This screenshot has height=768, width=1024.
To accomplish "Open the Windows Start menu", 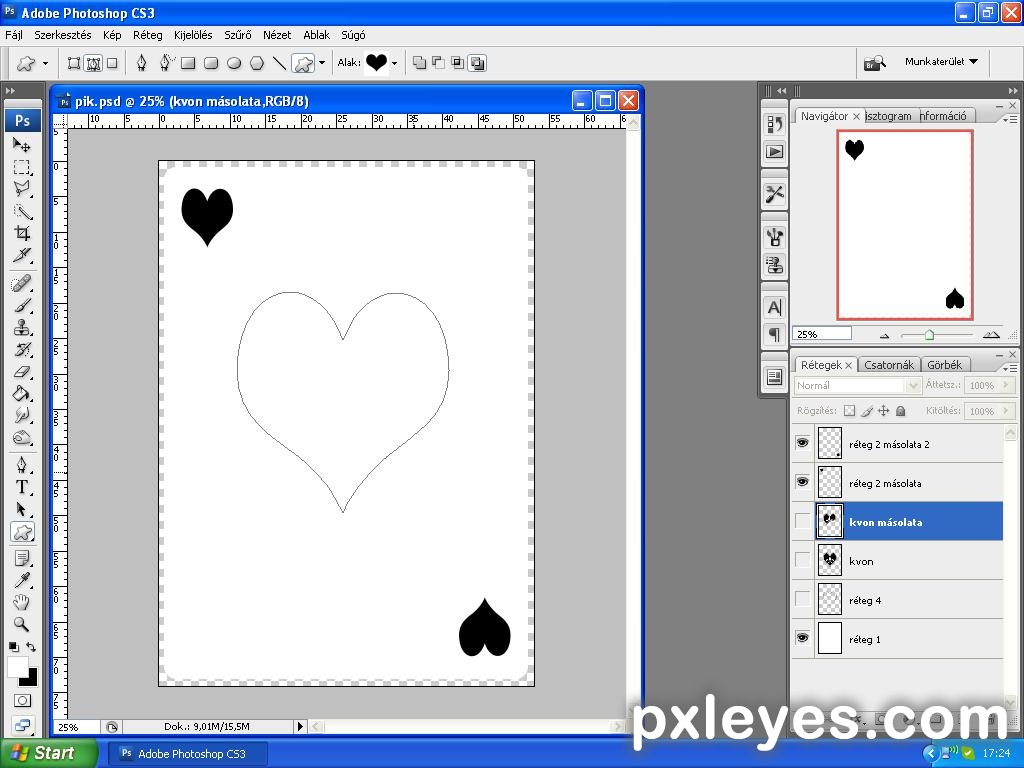I will tap(49, 753).
